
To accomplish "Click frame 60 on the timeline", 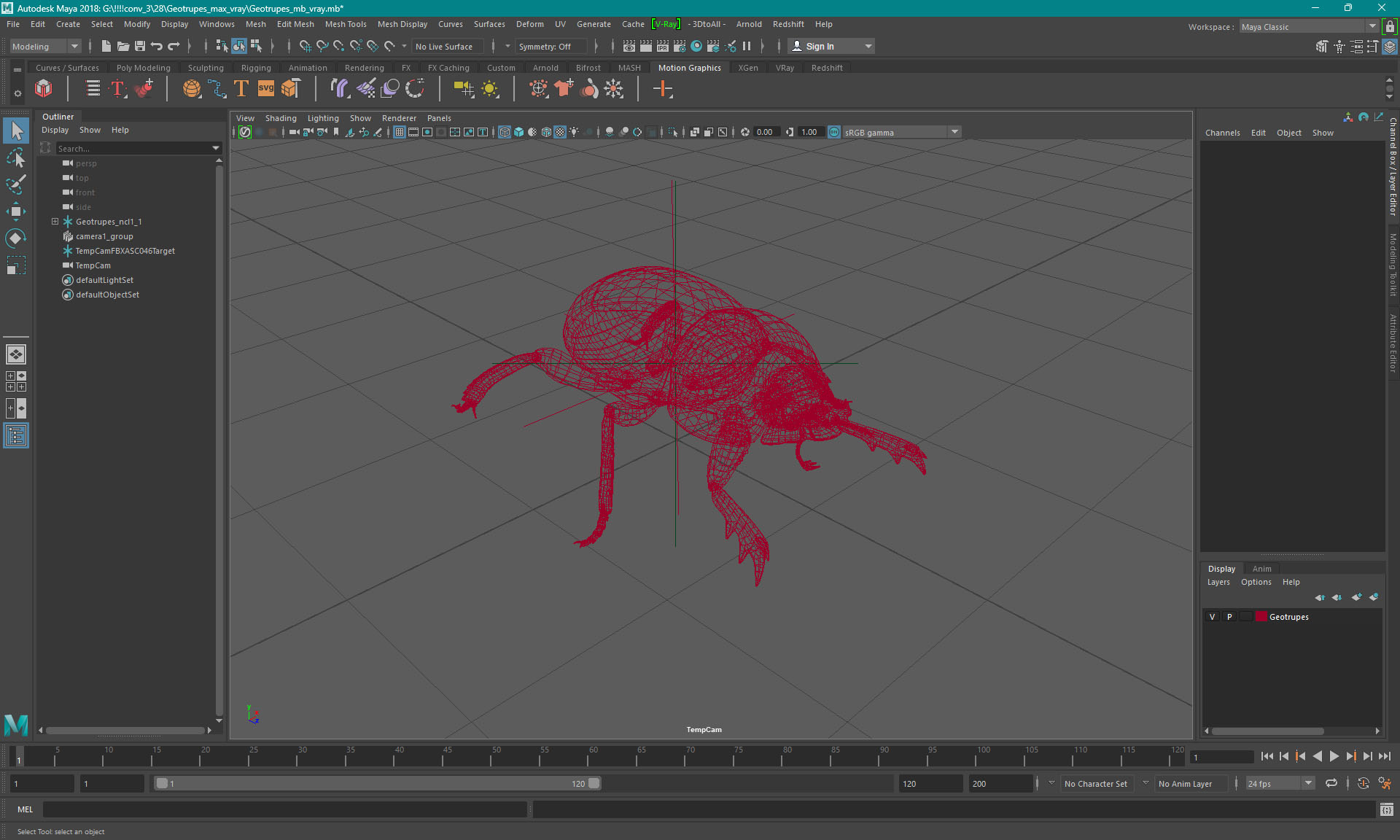I will (588, 757).
